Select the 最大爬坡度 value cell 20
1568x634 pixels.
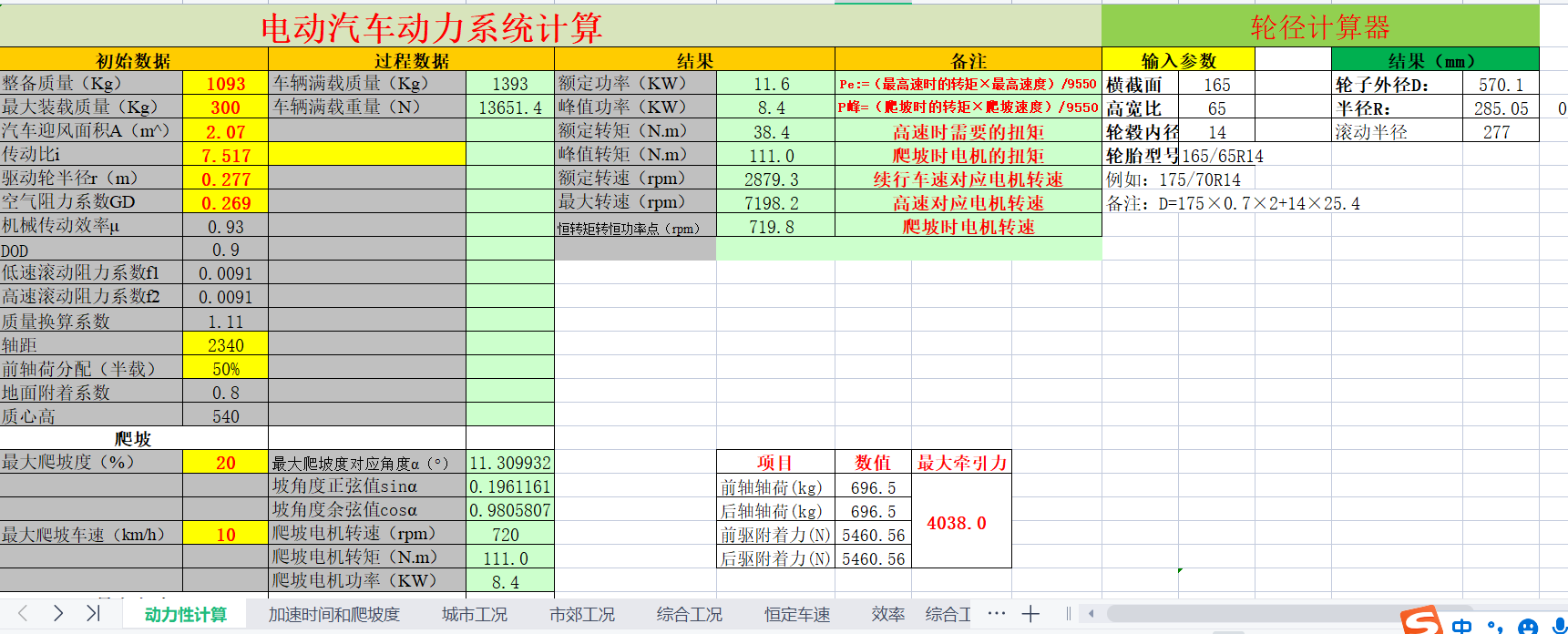pos(226,463)
